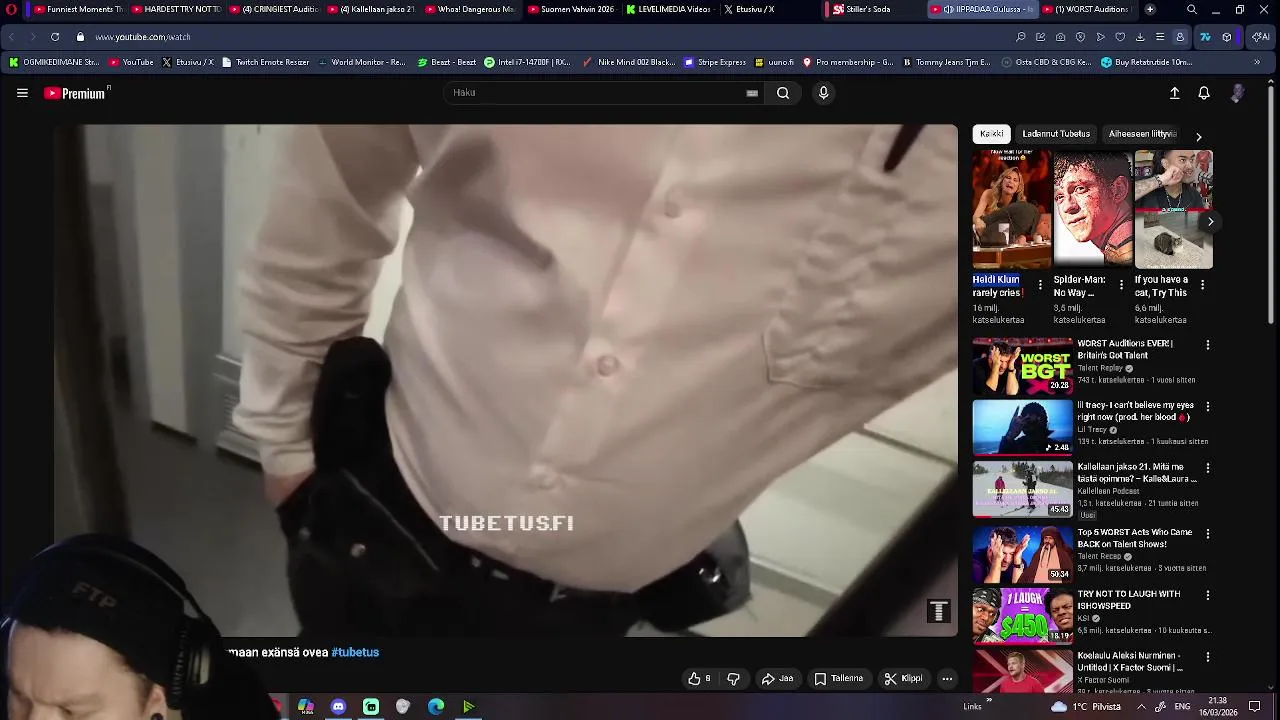Open the World Monitor bookmark
The height and width of the screenshot is (720, 1280).
click(x=362, y=62)
